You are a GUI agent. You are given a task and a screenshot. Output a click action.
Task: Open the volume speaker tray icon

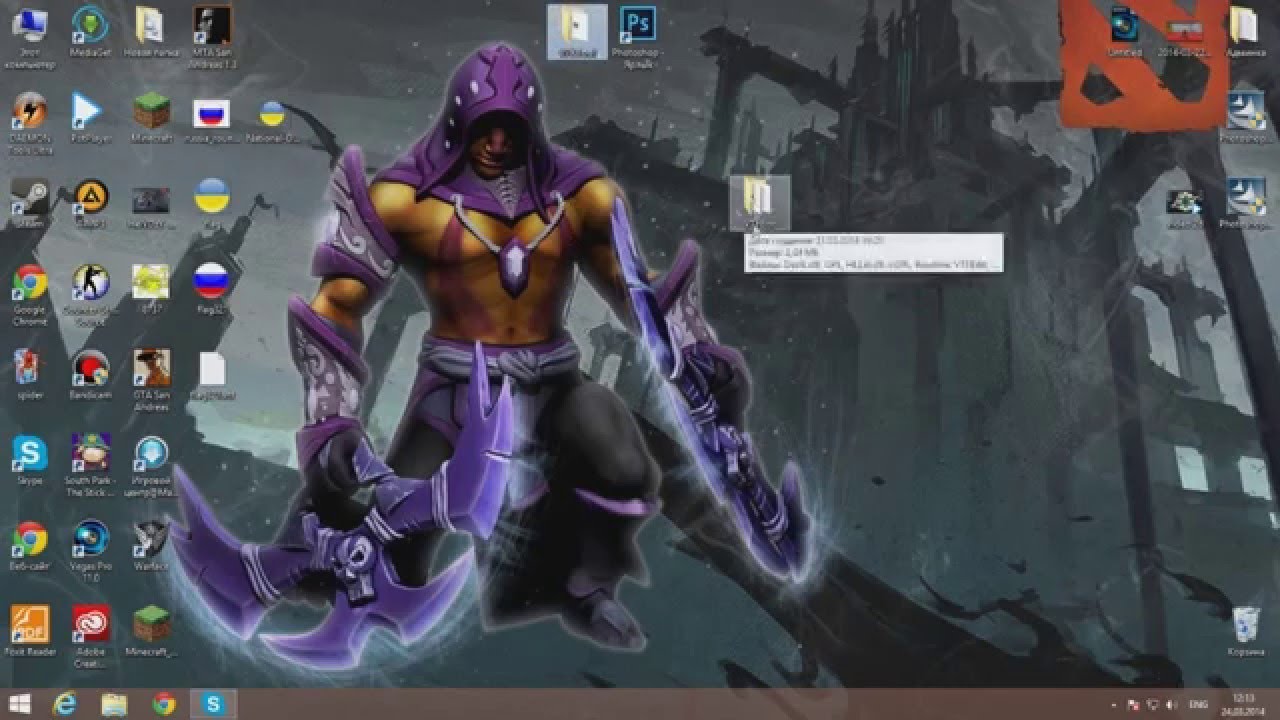1171,704
